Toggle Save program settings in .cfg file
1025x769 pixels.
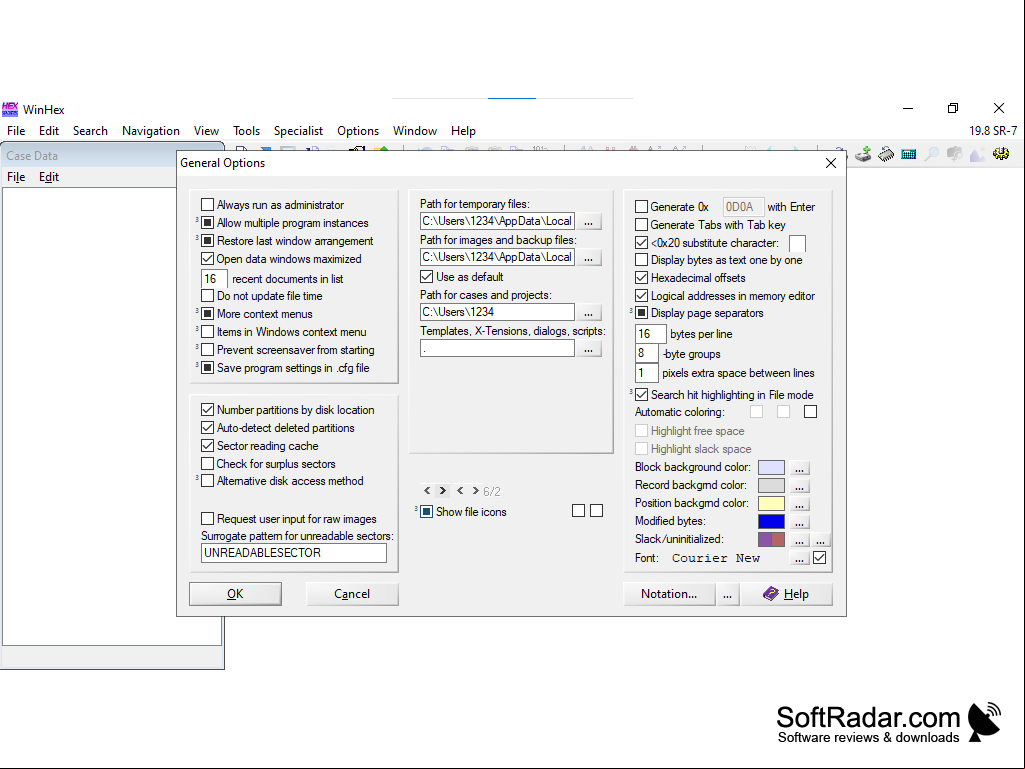click(207, 368)
